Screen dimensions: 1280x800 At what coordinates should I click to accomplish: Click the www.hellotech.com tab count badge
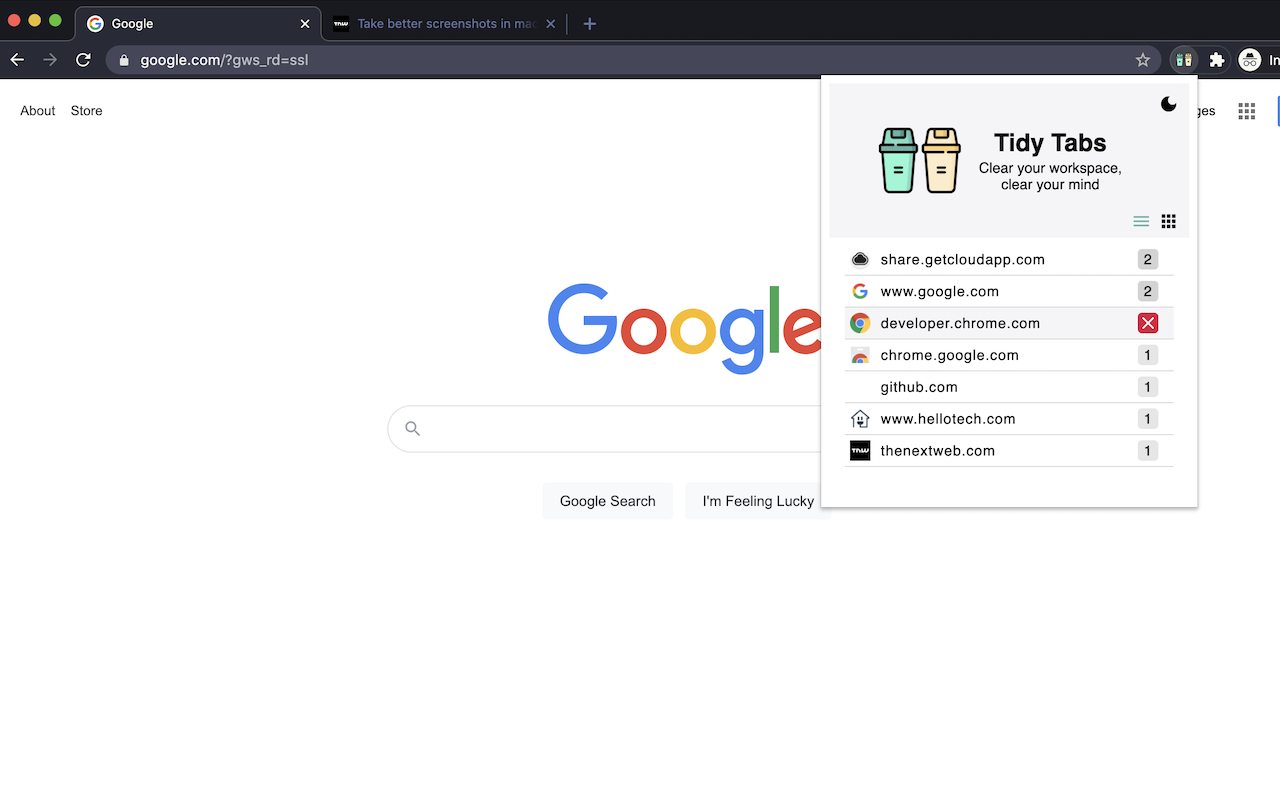1148,419
